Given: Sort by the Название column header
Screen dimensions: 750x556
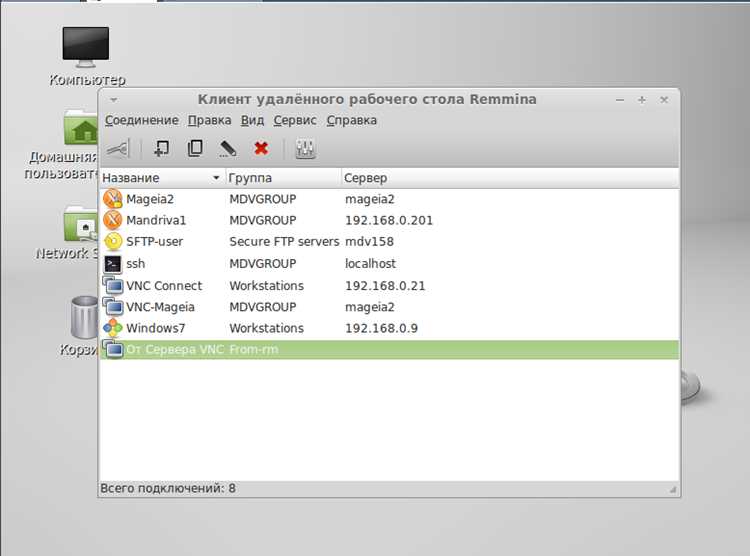Looking at the screenshot, I should tap(162, 178).
